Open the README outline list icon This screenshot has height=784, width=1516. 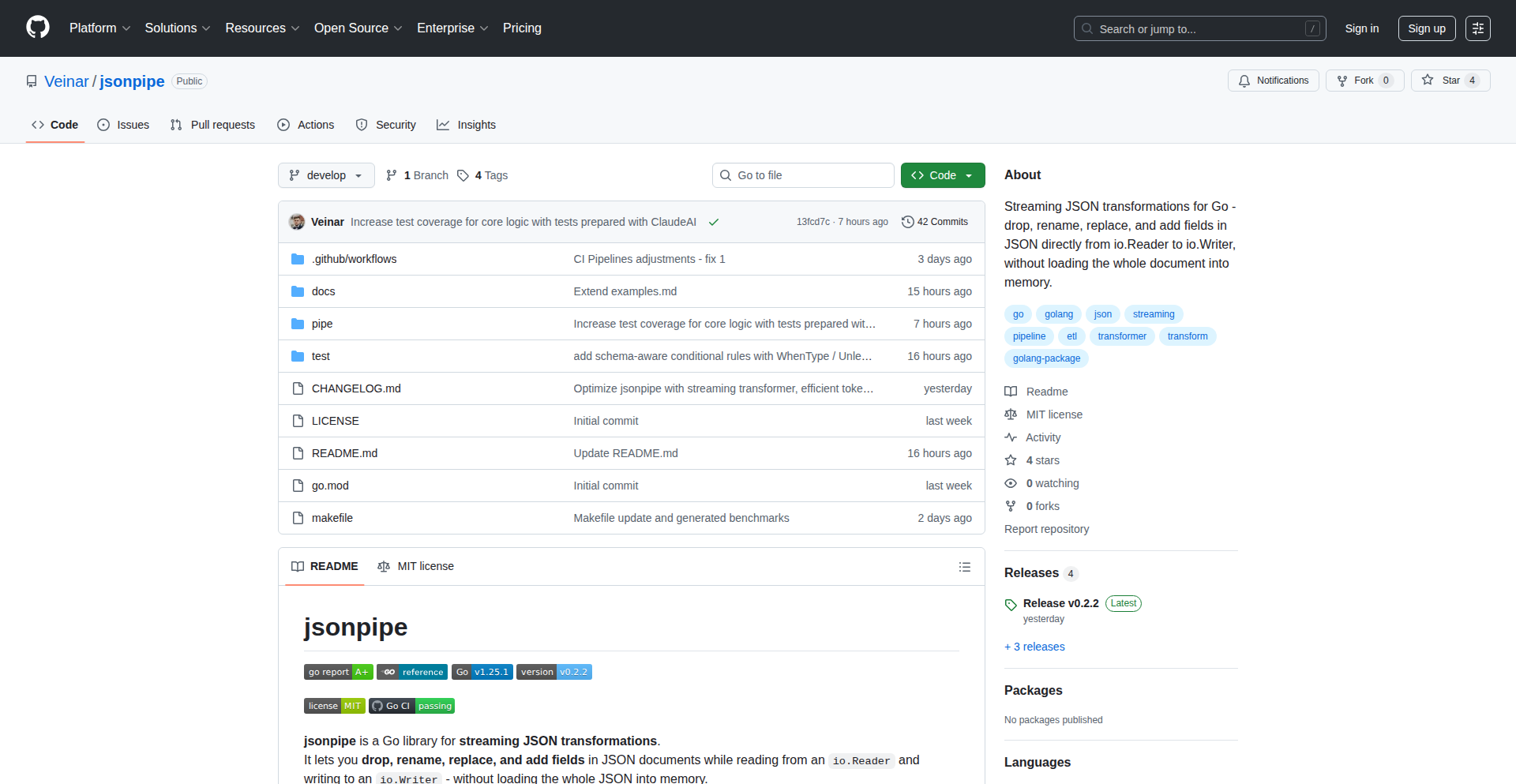pyautogui.click(x=964, y=567)
